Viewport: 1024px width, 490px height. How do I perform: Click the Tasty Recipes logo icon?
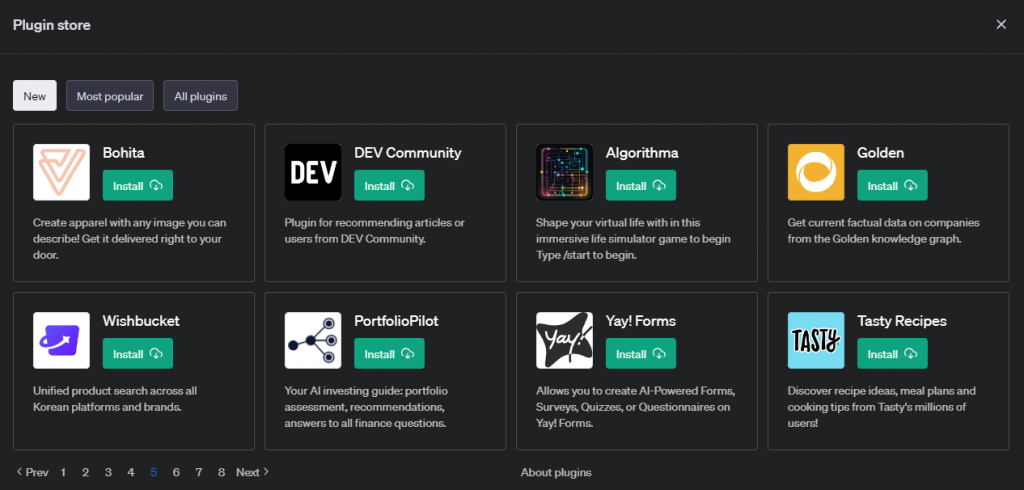pos(816,340)
